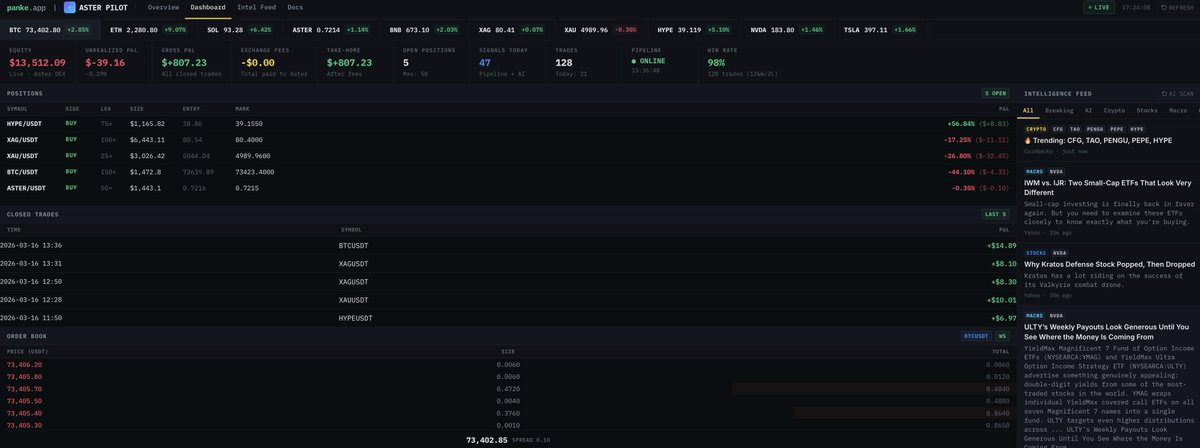Click the BTCUSDT closed trade row
Viewport: 1200px width, 448px height.
pyautogui.click(x=508, y=245)
